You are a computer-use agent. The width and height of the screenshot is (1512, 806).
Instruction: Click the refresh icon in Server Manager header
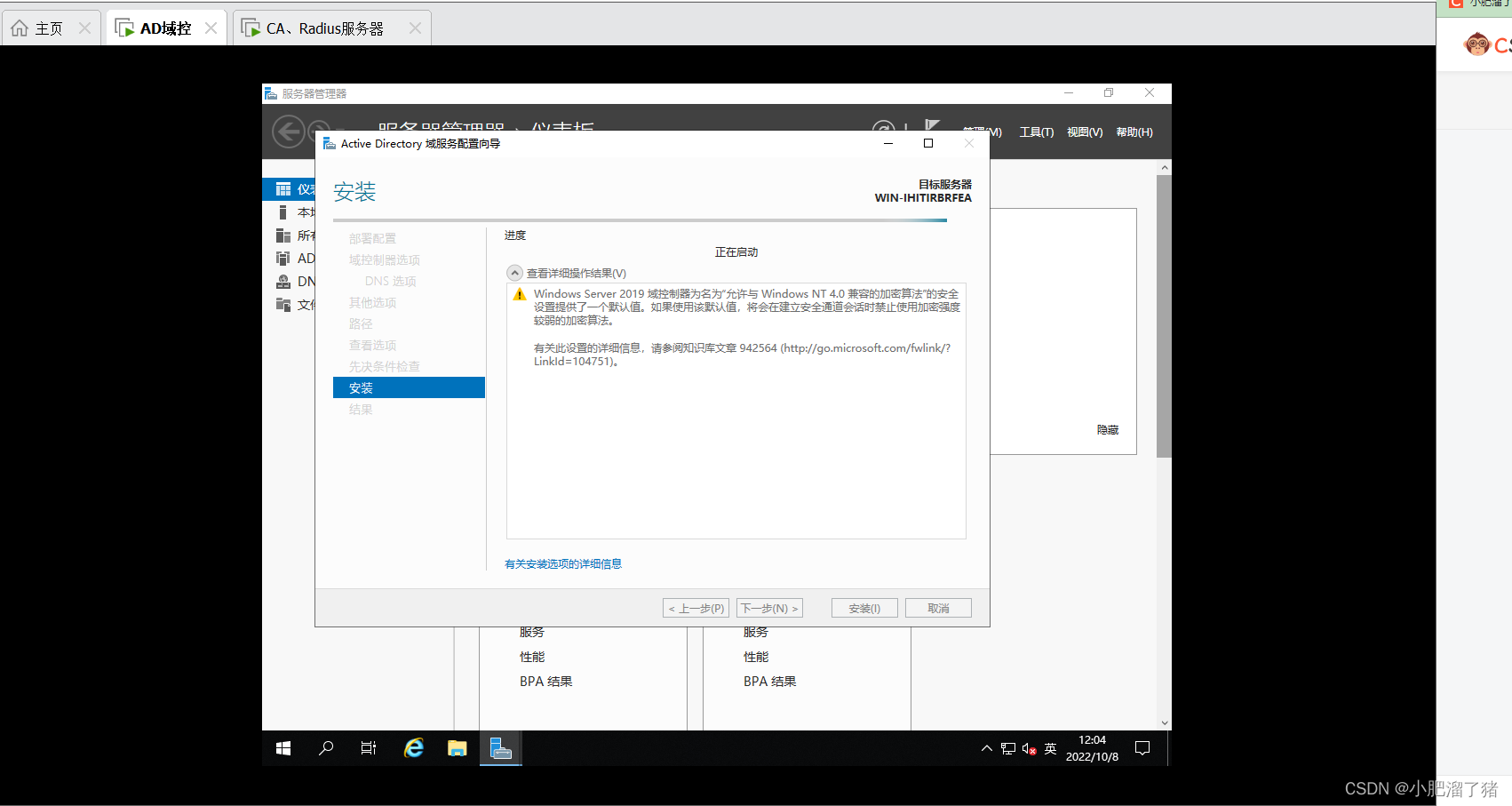coord(883,125)
